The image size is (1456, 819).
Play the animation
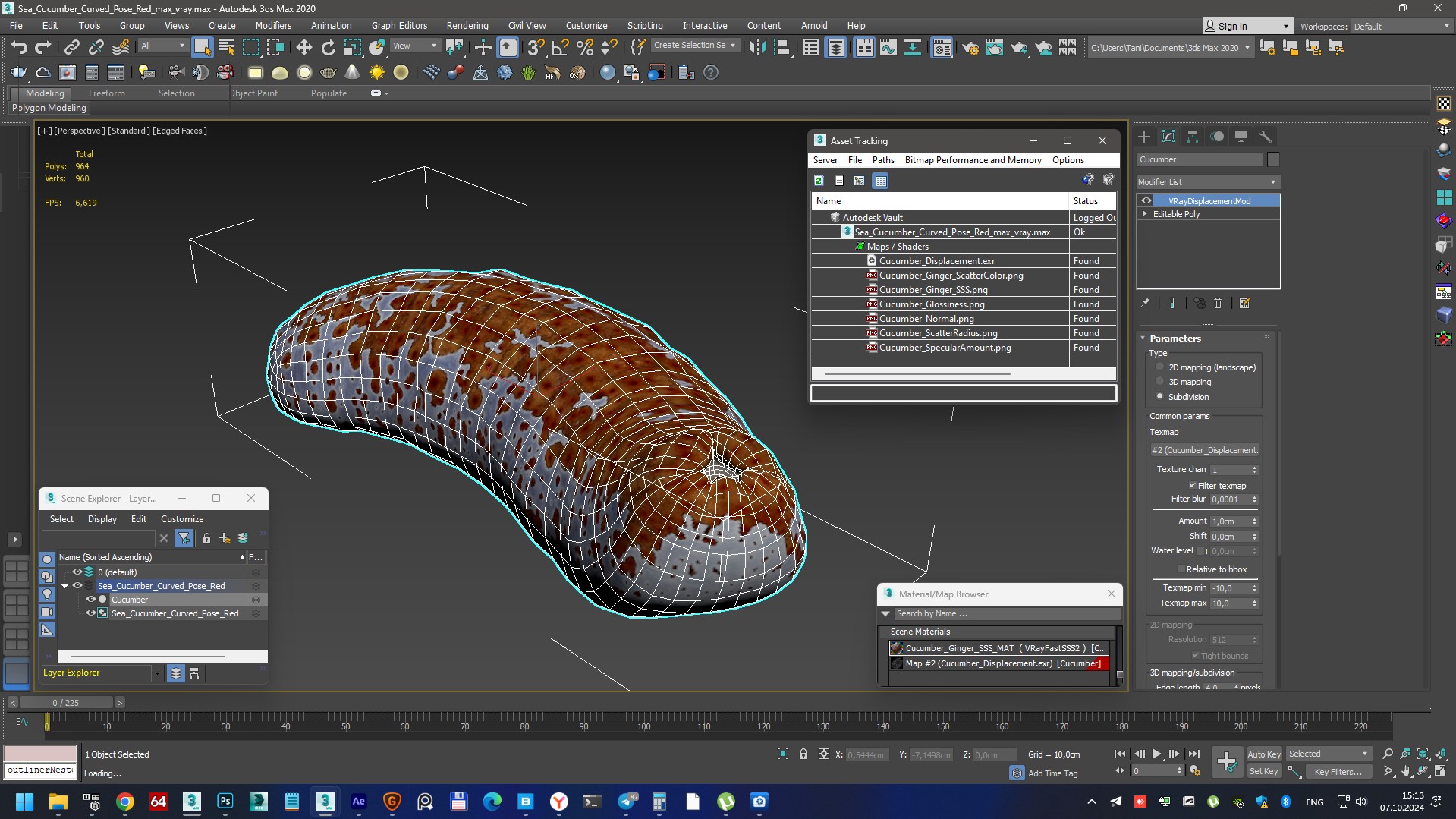(x=1156, y=754)
